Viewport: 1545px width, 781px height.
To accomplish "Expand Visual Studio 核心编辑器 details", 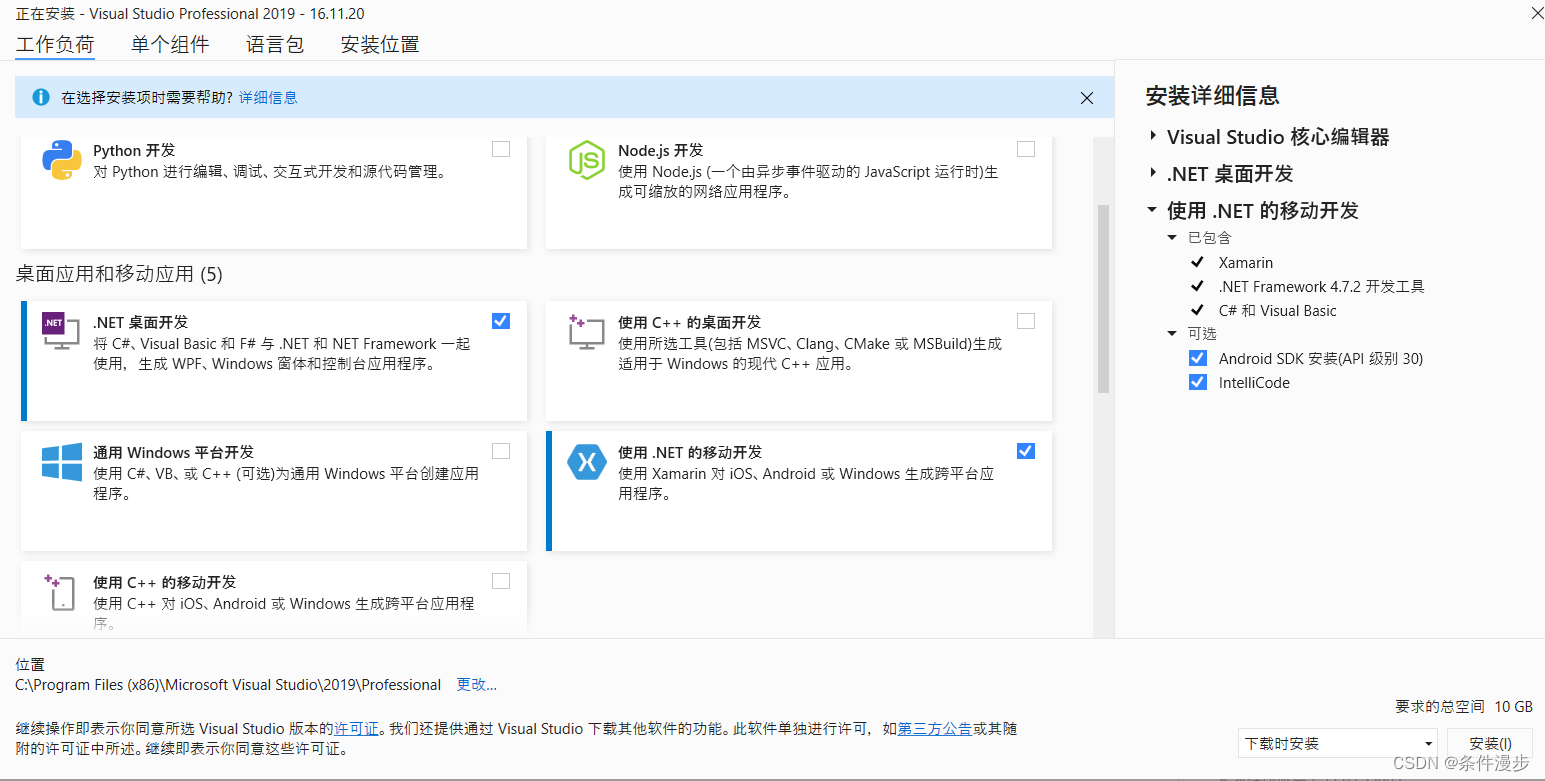I will click(1153, 136).
